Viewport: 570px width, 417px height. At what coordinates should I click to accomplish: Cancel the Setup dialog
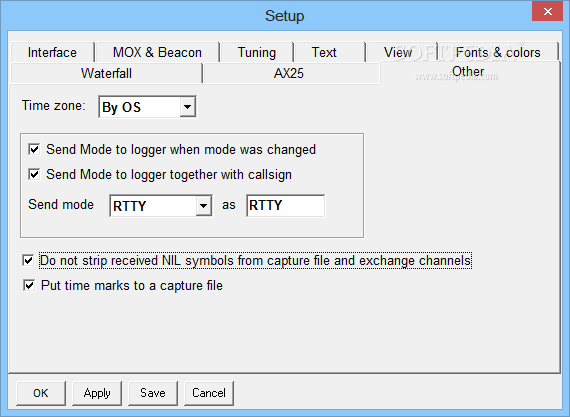[x=209, y=393]
